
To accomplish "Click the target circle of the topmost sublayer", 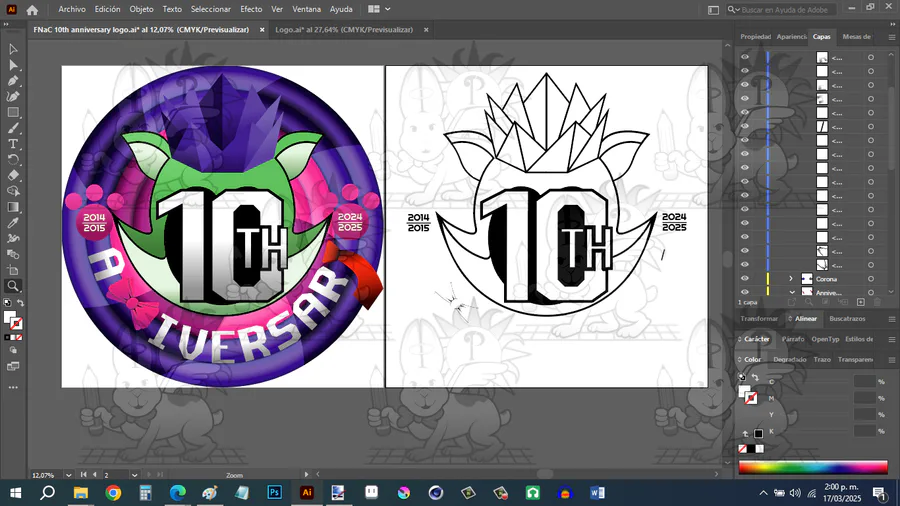I will coord(871,57).
